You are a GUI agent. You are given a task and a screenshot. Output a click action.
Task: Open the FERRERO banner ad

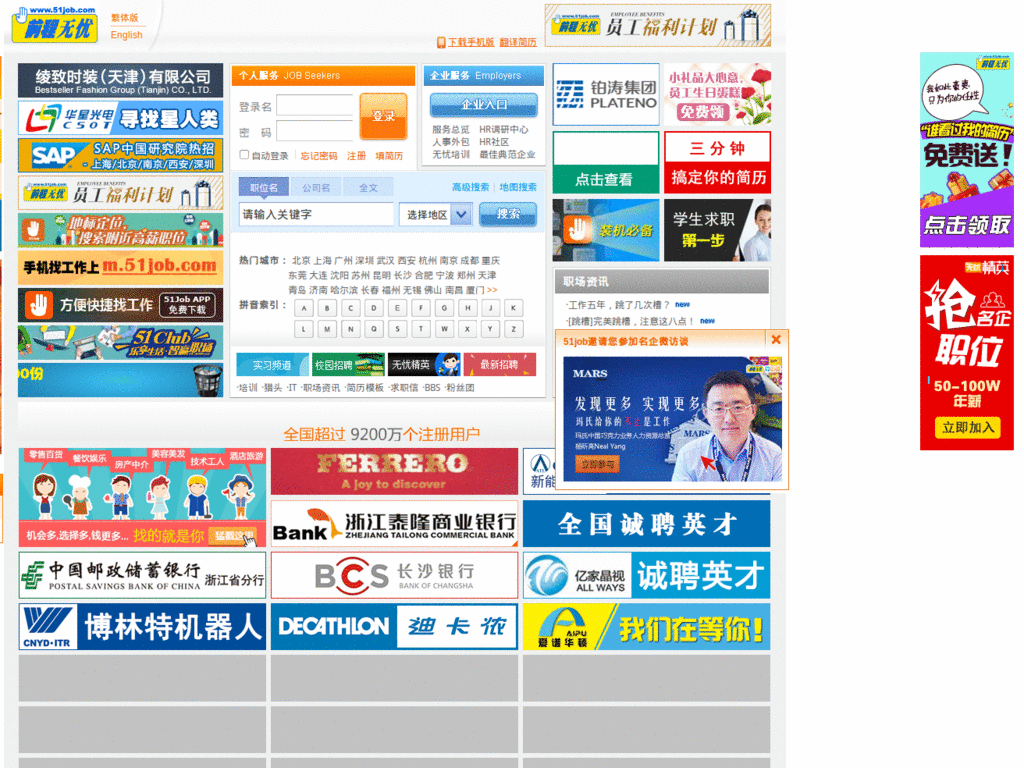(x=394, y=472)
